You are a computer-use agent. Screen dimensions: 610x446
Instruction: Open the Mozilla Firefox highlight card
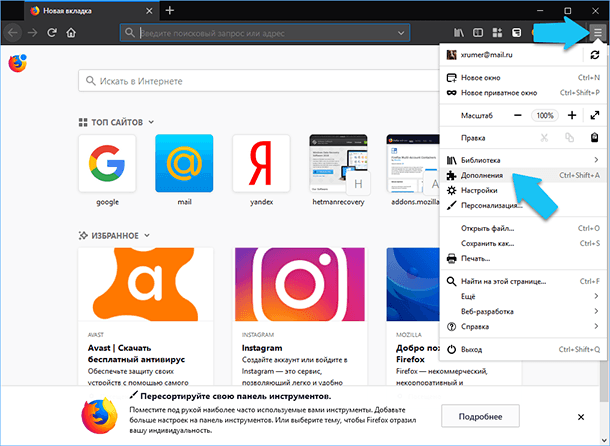click(x=413, y=316)
